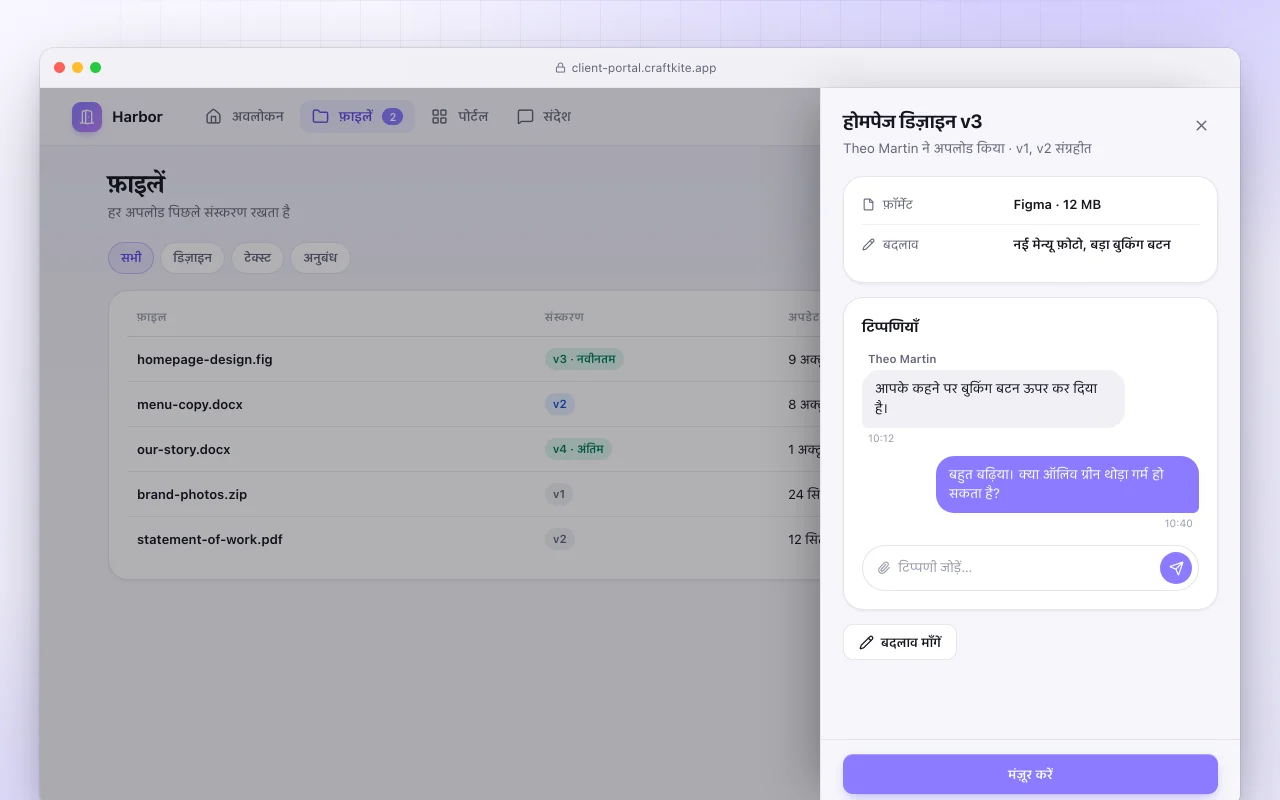Switch to the संदेश tab
The height and width of the screenshot is (800, 1280).
[544, 117]
